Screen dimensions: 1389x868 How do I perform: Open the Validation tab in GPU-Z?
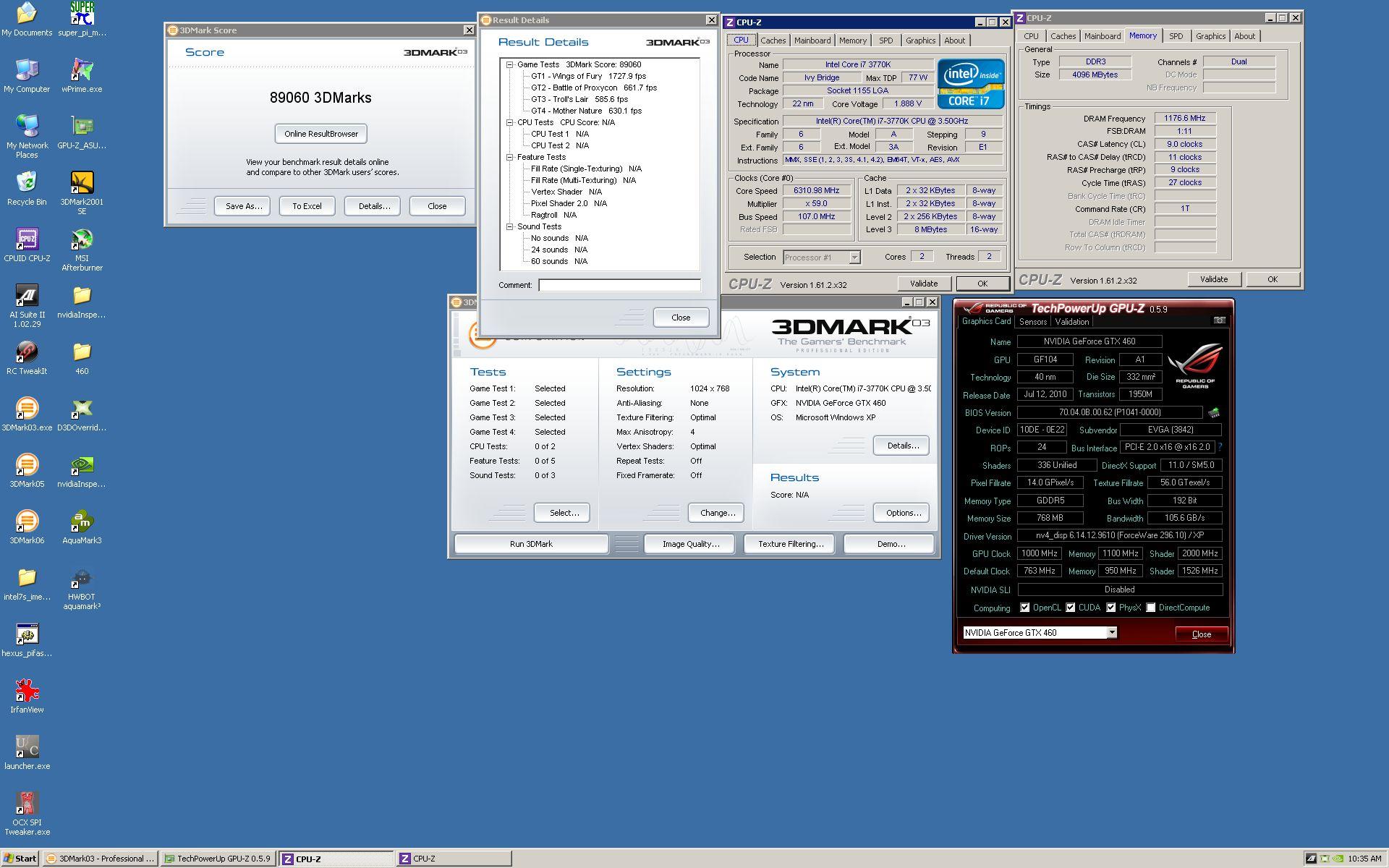tap(1071, 322)
